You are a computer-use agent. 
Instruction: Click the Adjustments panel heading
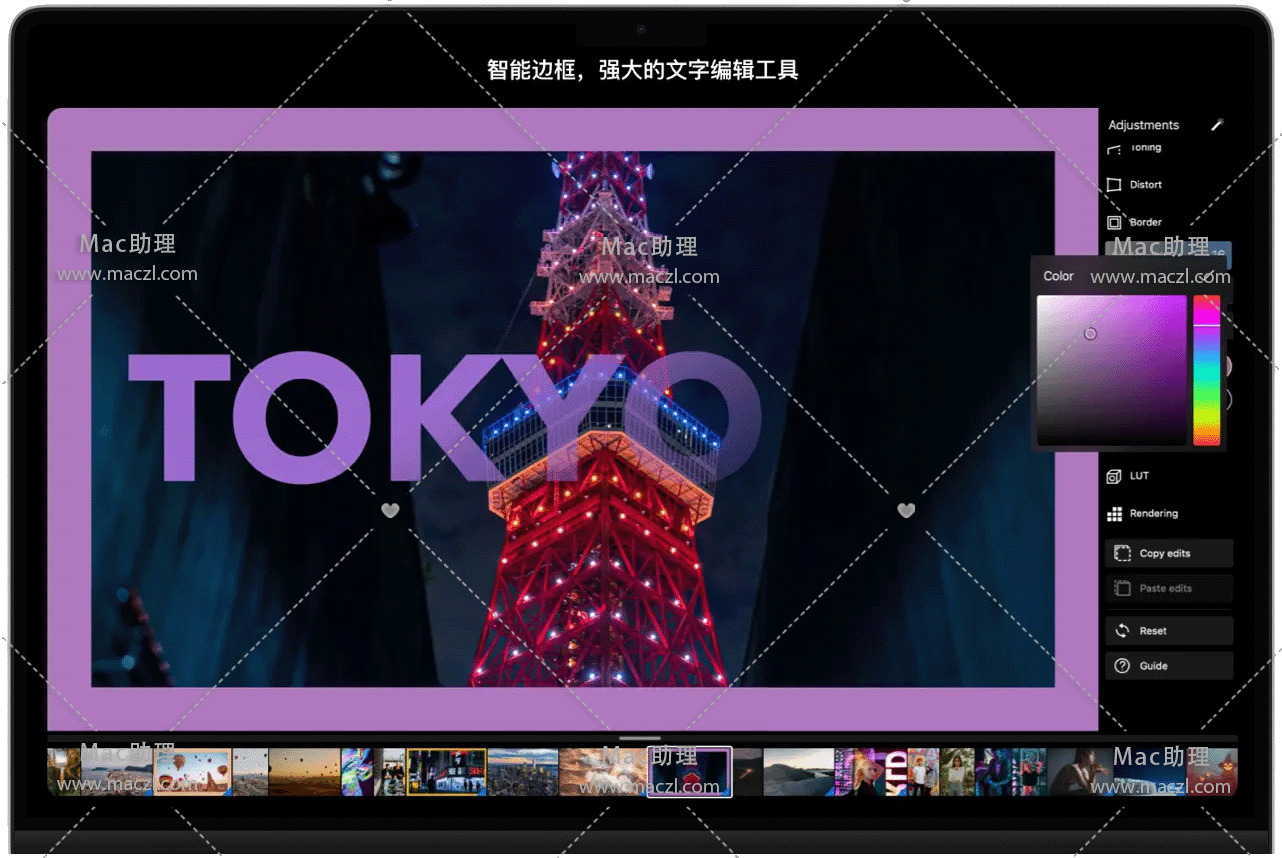[x=1143, y=125]
